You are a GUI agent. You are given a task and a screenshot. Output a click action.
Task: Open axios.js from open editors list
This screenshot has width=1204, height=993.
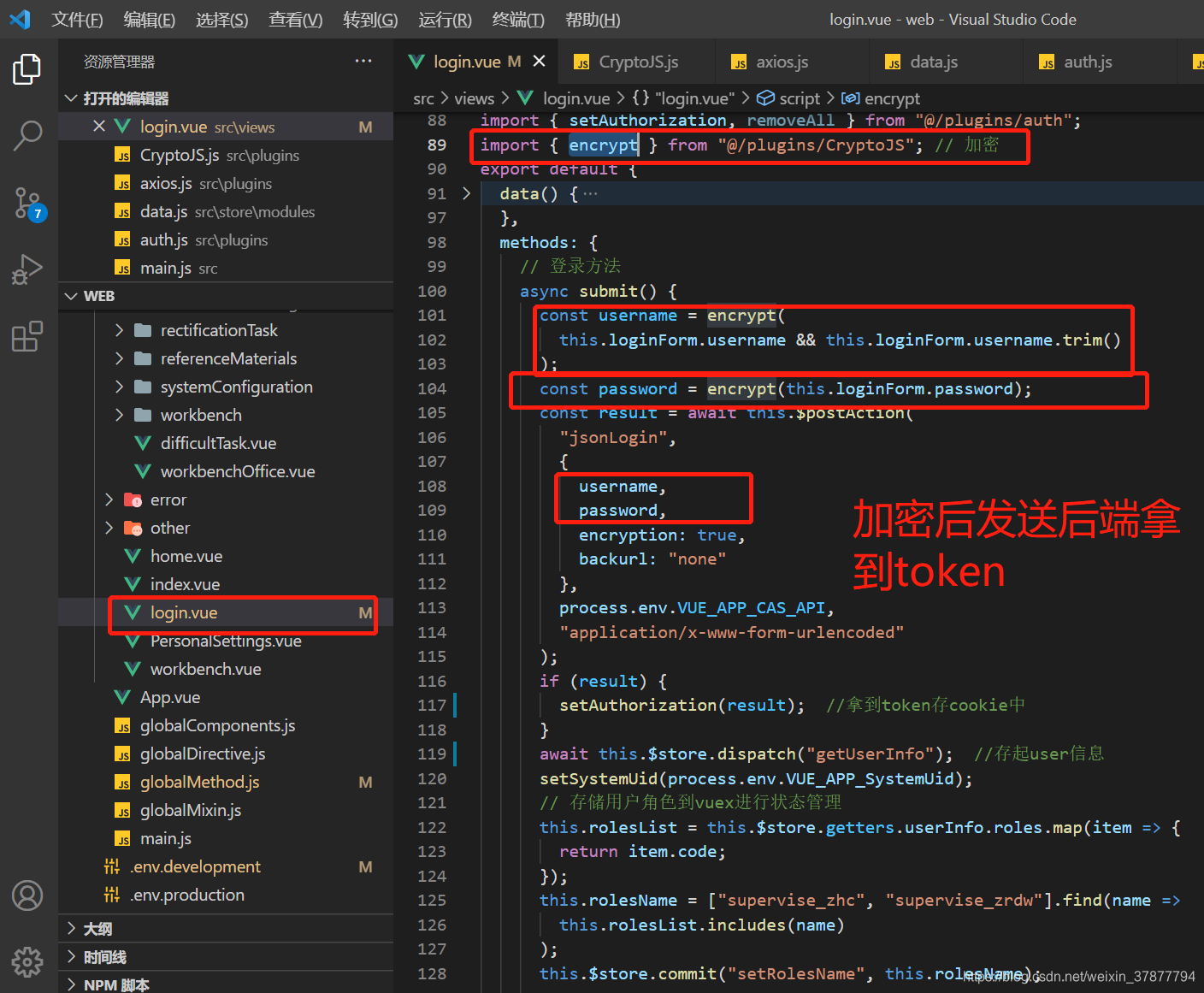pyautogui.click(x=226, y=183)
